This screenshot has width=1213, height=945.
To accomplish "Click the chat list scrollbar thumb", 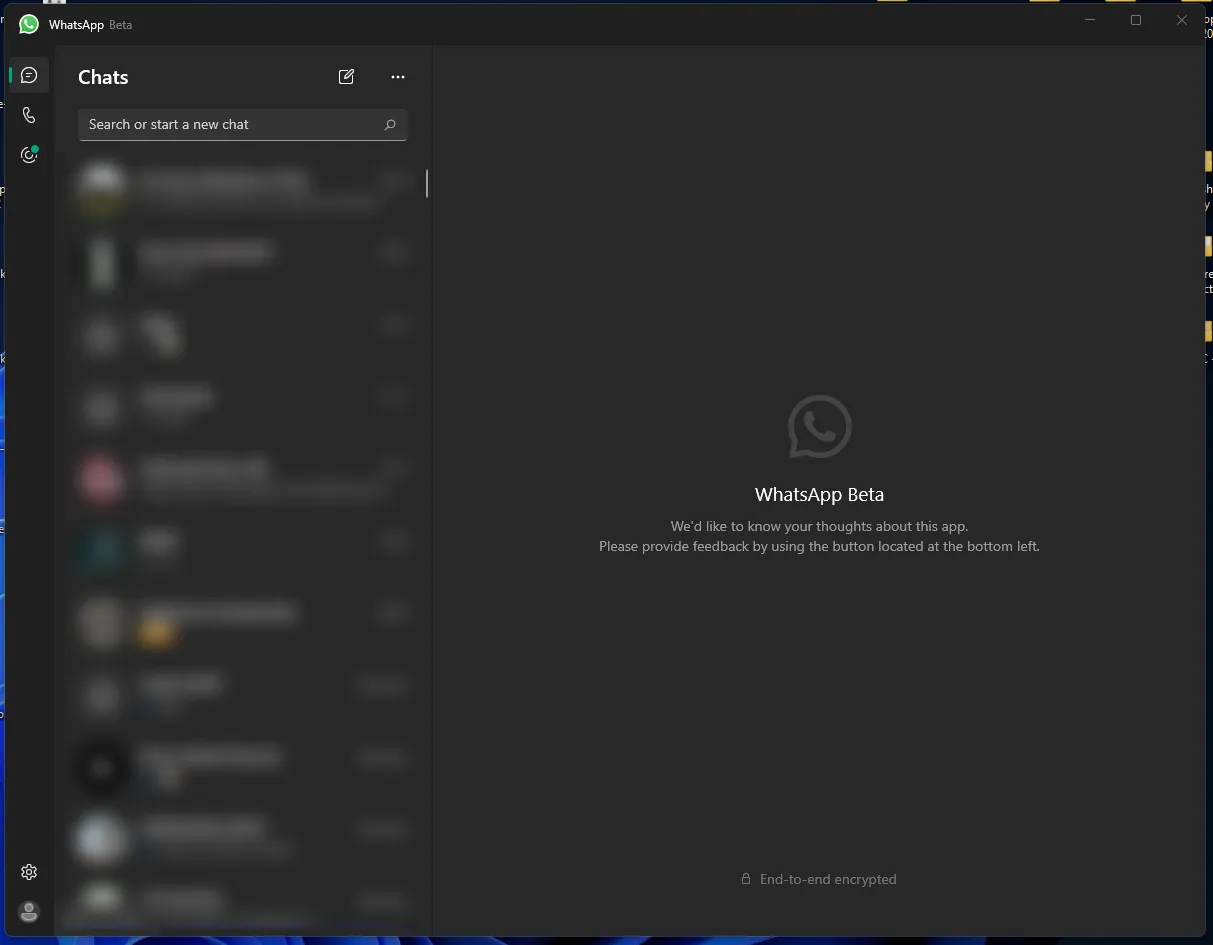I will click(x=427, y=184).
